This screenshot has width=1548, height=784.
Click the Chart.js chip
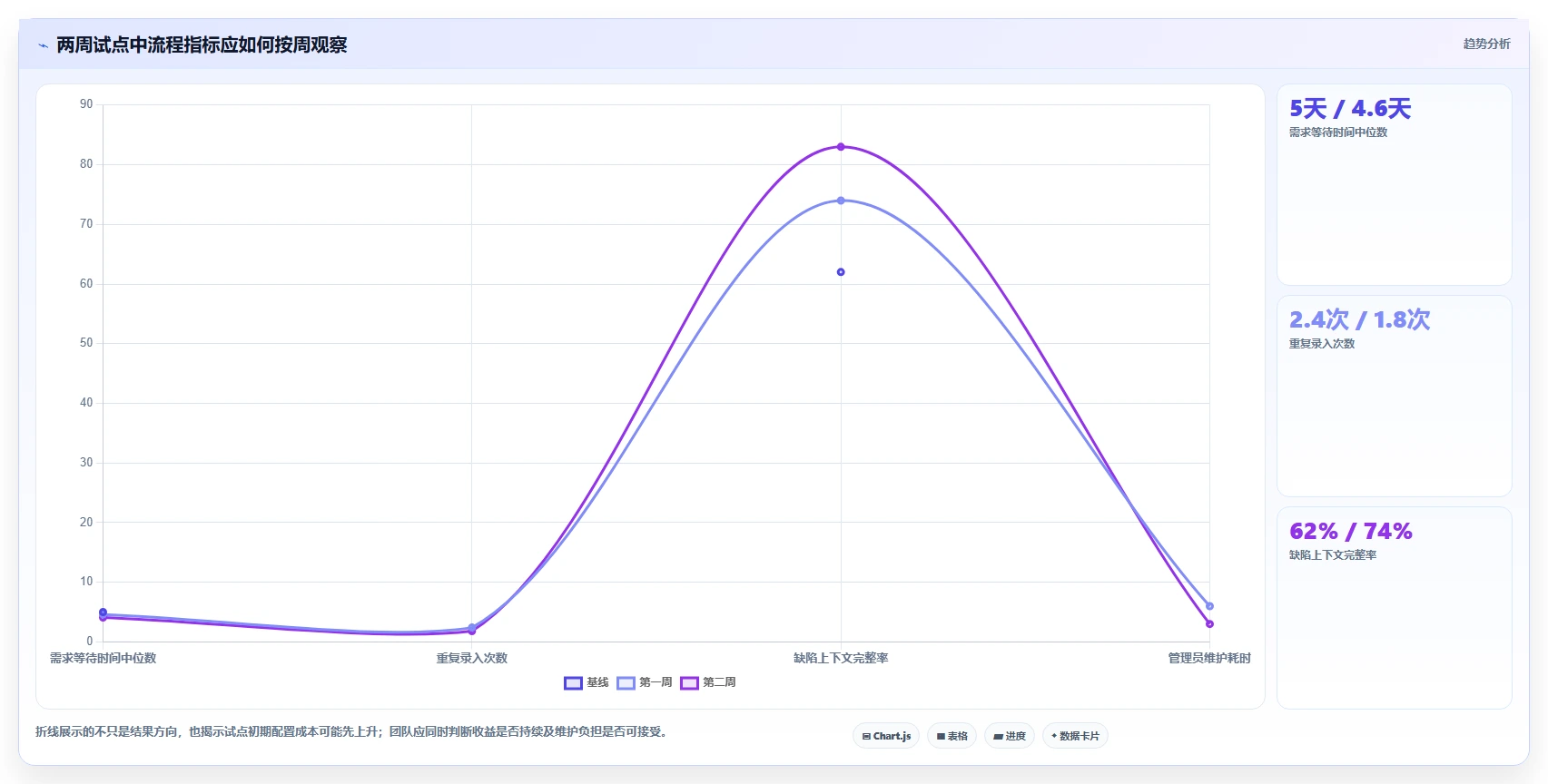click(886, 736)
